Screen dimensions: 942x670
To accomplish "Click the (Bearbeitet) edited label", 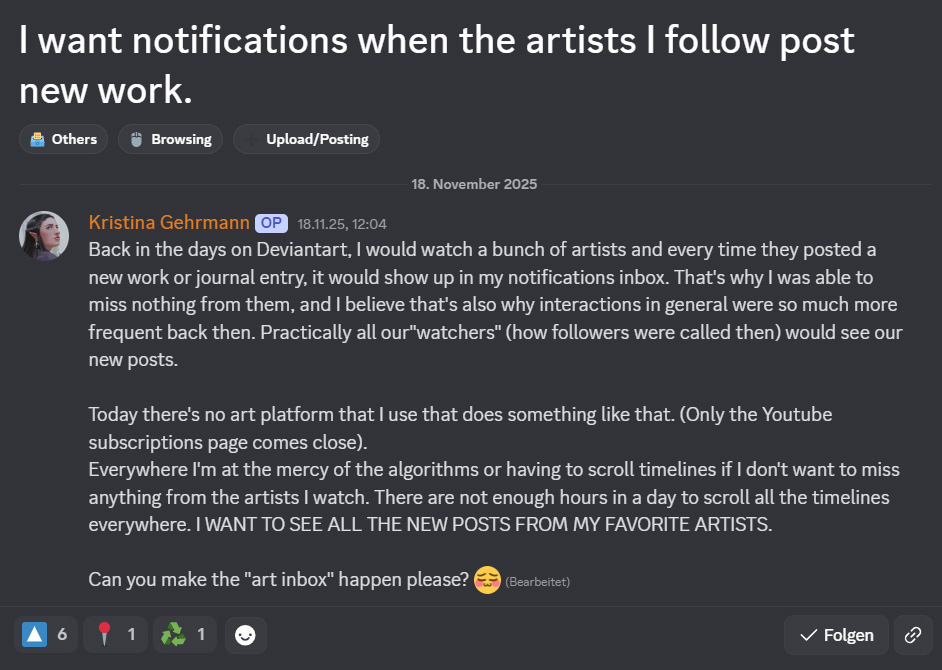I will (x=538, y=581).
